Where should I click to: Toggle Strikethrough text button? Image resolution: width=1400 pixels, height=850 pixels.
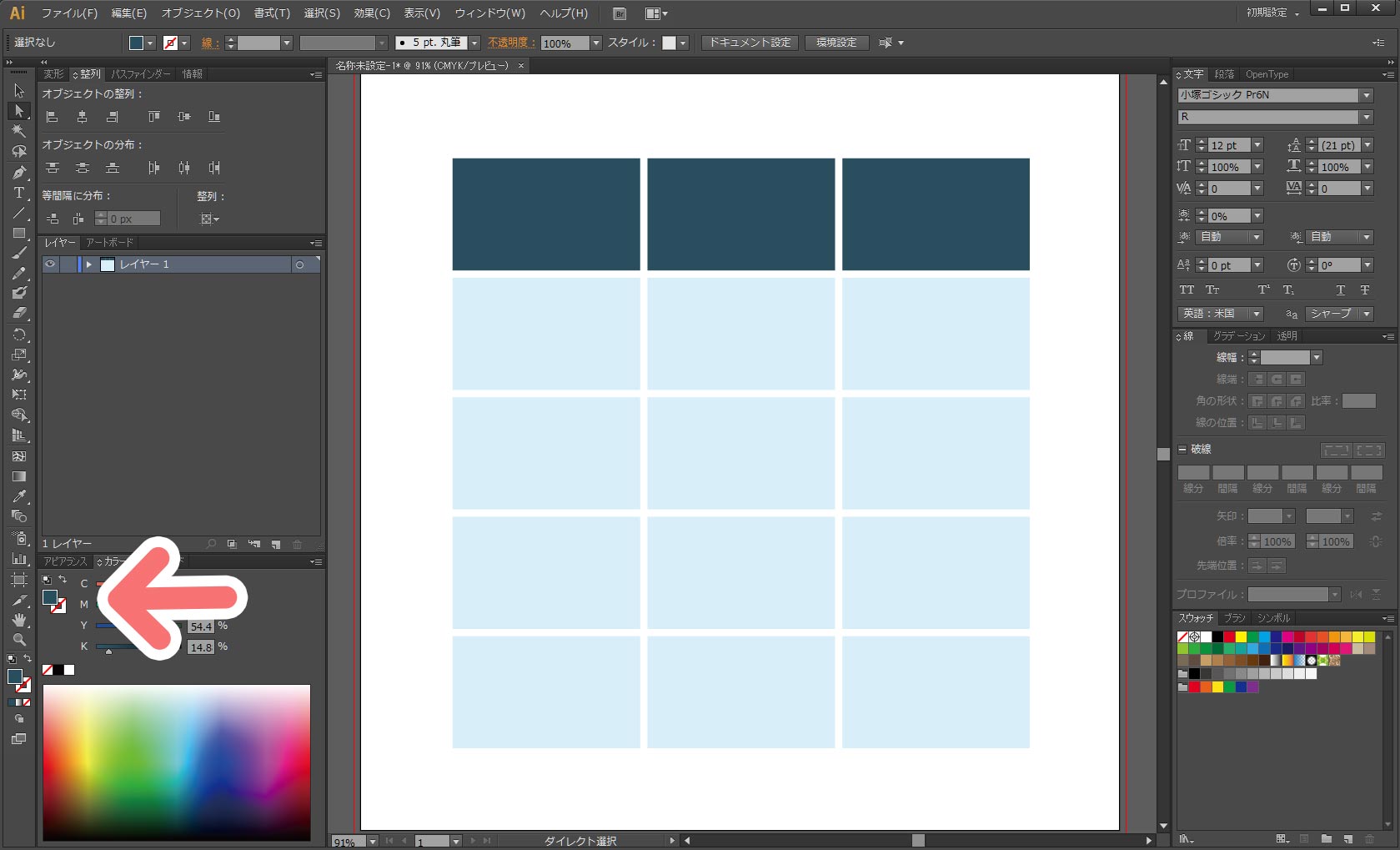pos(1365,290)
